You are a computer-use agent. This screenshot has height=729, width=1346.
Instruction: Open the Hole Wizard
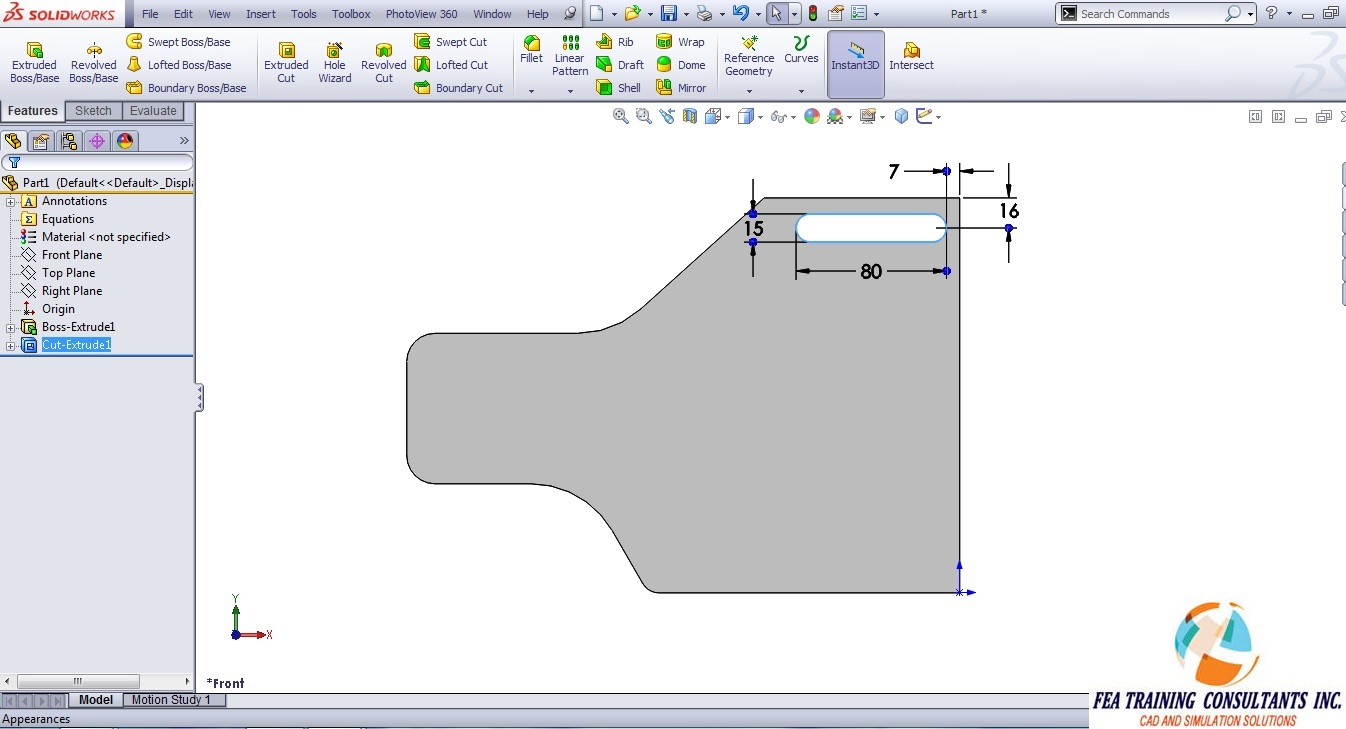click(x=335, y=63)
